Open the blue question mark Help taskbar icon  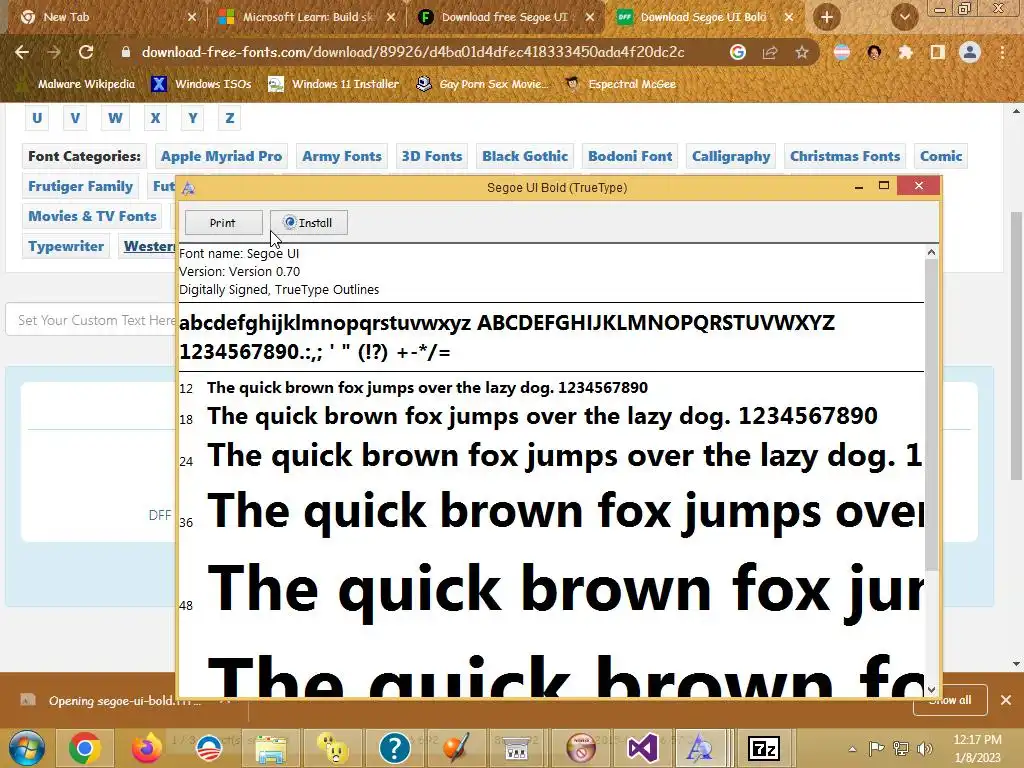coord(394,748)
